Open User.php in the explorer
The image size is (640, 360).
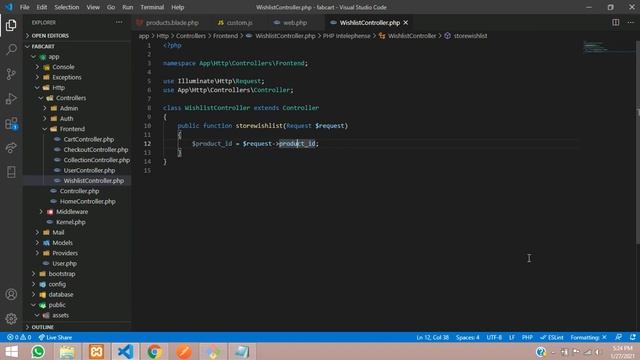pos(64,264)
